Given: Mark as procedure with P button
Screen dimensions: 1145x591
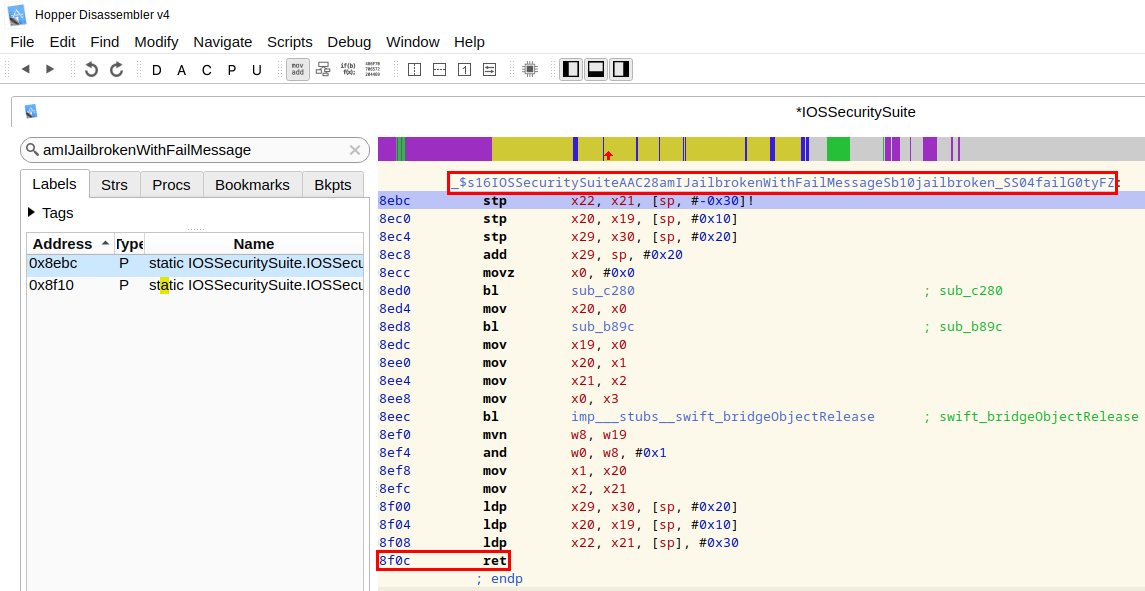Looking at the screenshot, I should pyautogui.click(x=231, y=70).
